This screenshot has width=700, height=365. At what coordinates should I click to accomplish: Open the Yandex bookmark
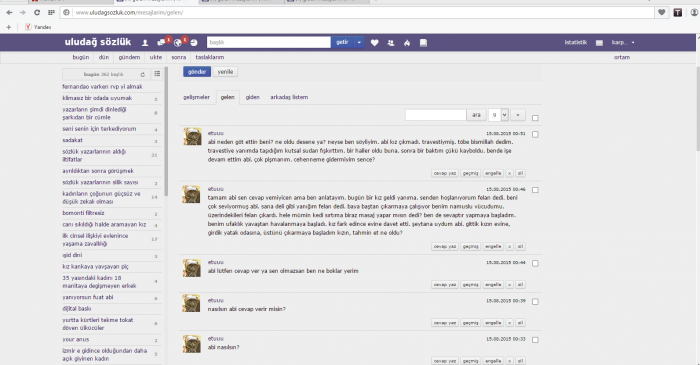point(38,27)
